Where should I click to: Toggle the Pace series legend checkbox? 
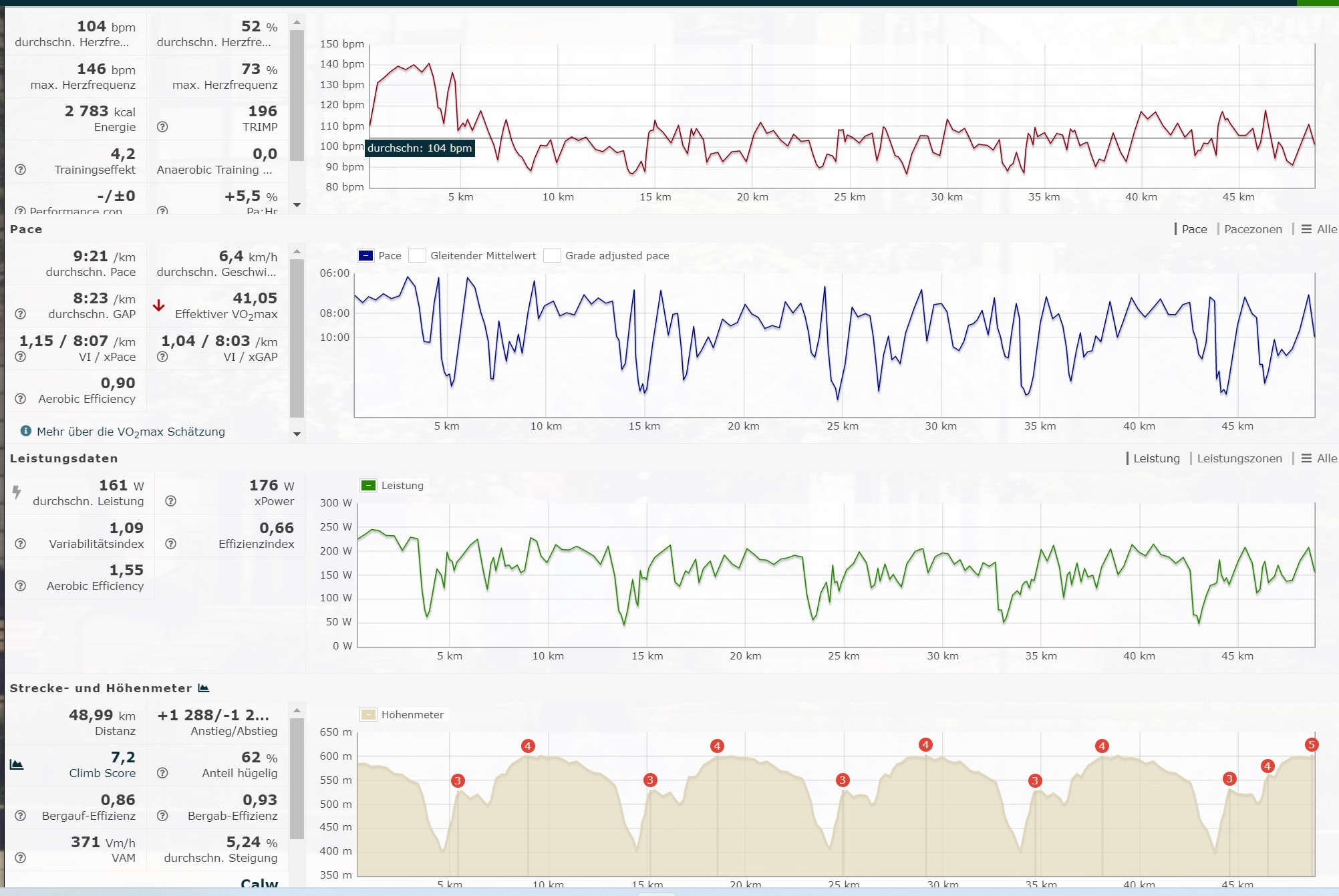tap(365, 256)
